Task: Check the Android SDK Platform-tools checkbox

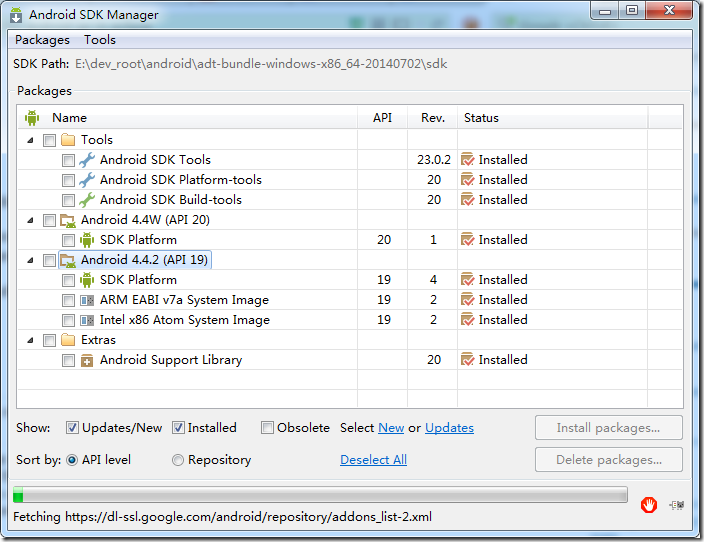Action: [68, 180]
